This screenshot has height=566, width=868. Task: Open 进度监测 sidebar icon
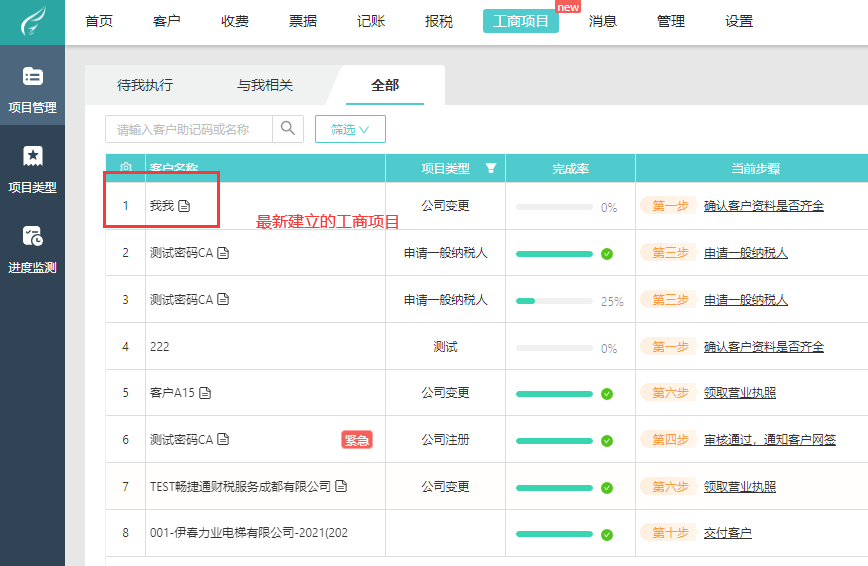[33, 236]
